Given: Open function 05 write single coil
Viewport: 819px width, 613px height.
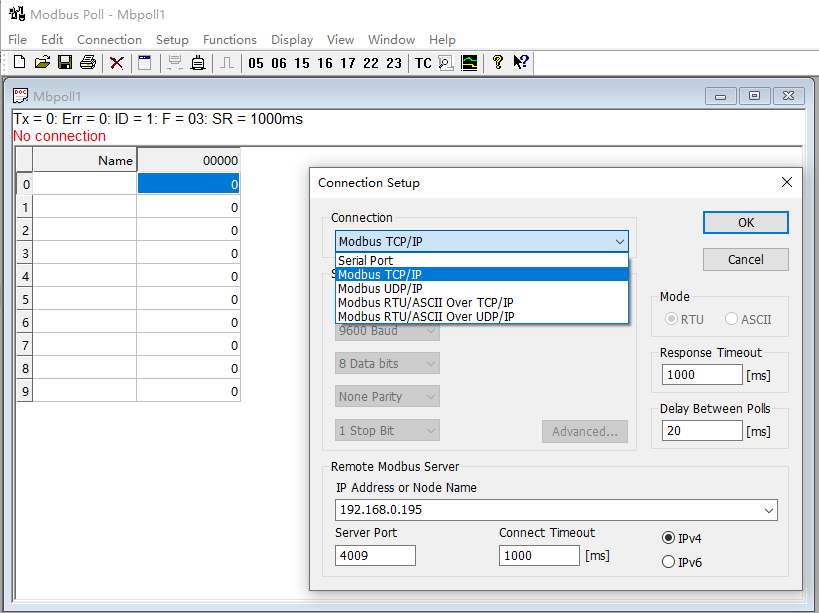Looking at the screenshot, I should coord(256,63).
